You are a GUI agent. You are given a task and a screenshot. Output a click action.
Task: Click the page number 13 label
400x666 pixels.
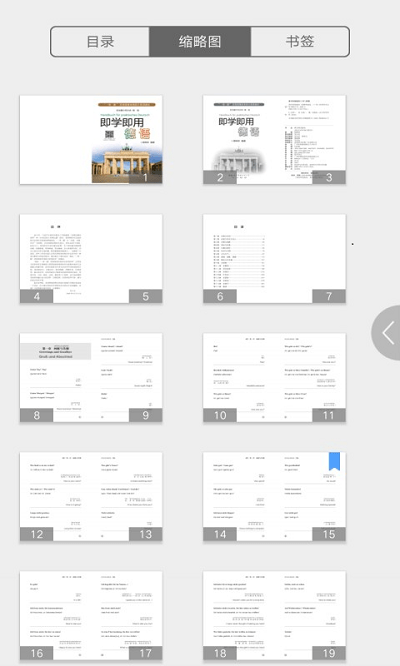[146, 534]
